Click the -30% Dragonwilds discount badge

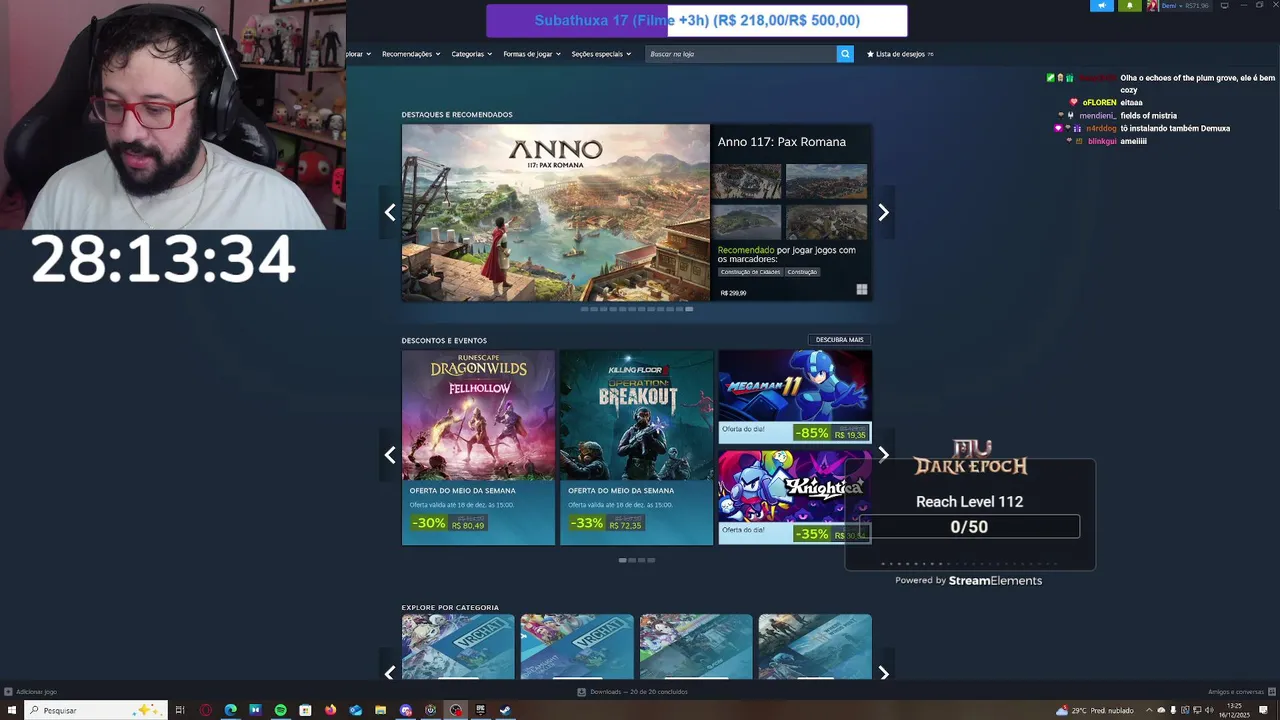pyautogui.click(x=429, y=523)
